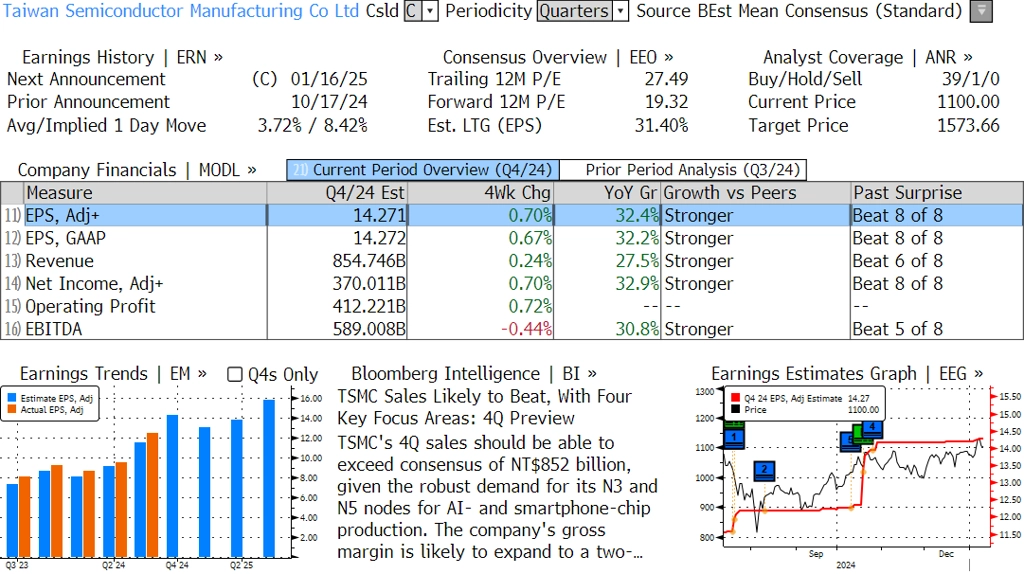Click the black Price legend swatch
The image size is (1024, 574).
[735, 409]
